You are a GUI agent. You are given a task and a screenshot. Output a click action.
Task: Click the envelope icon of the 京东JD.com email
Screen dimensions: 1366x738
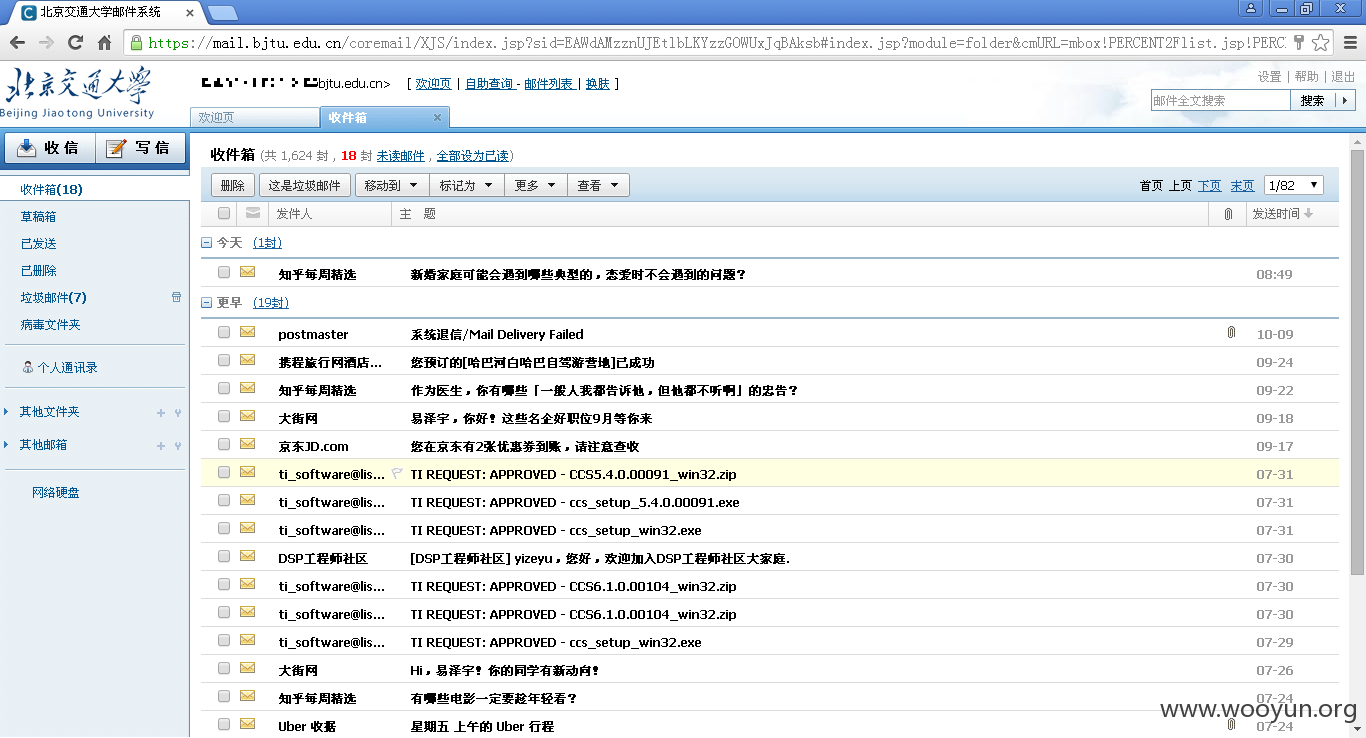(x=247, y=445)
